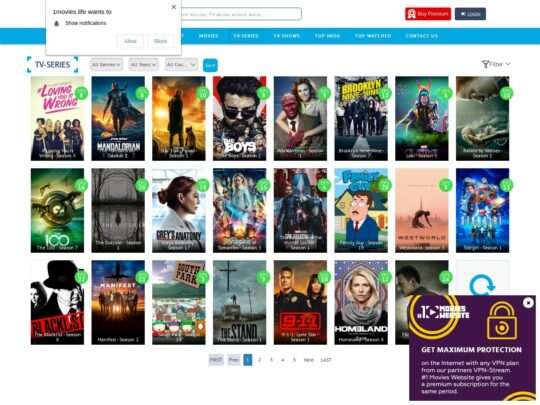Click the Login button
Viewport: 540px width, 405px height.
pyautogui.click(x=470, y=14)
